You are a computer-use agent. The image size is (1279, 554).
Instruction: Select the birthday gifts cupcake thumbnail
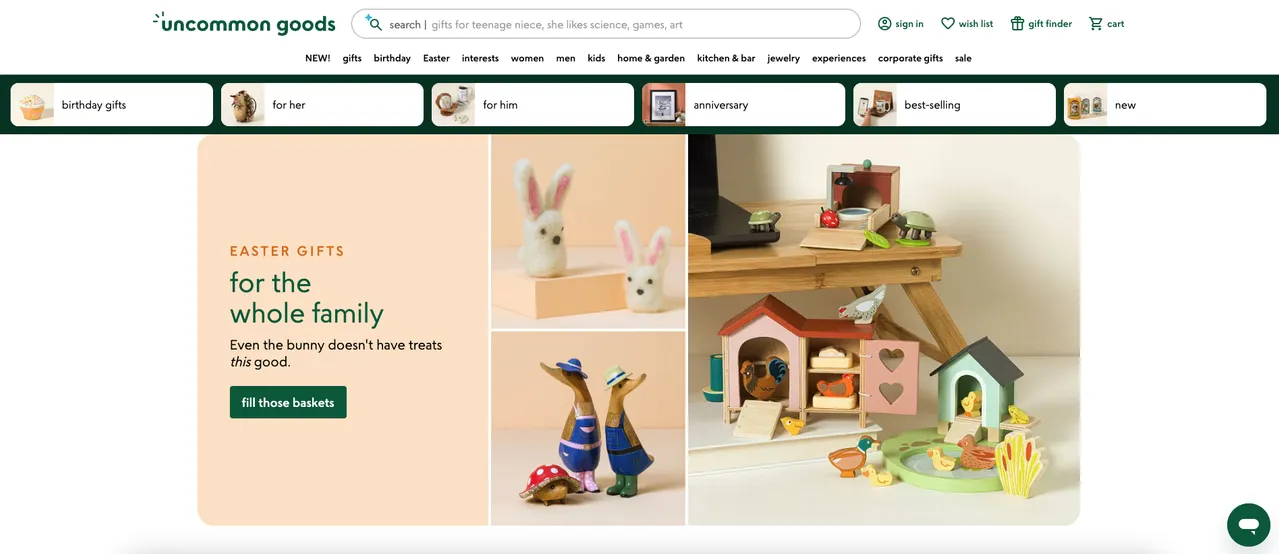pos(33,105)
